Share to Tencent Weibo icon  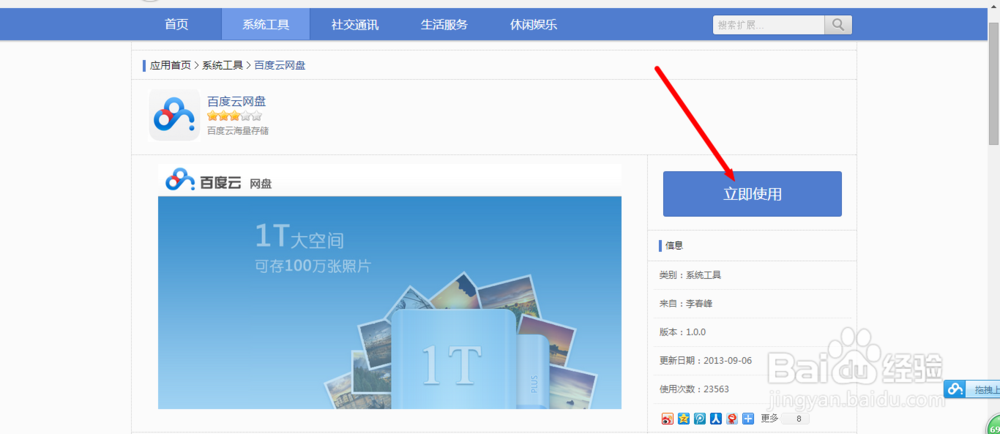pos(700,419)
